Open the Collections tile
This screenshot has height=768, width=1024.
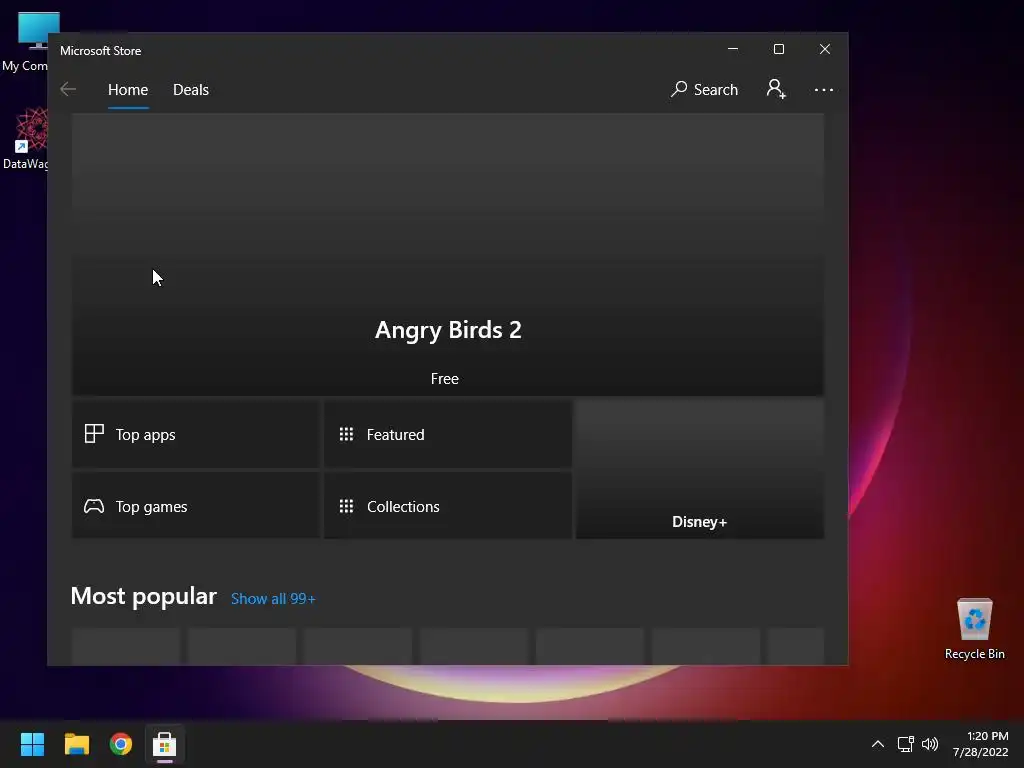coord(447,506)
